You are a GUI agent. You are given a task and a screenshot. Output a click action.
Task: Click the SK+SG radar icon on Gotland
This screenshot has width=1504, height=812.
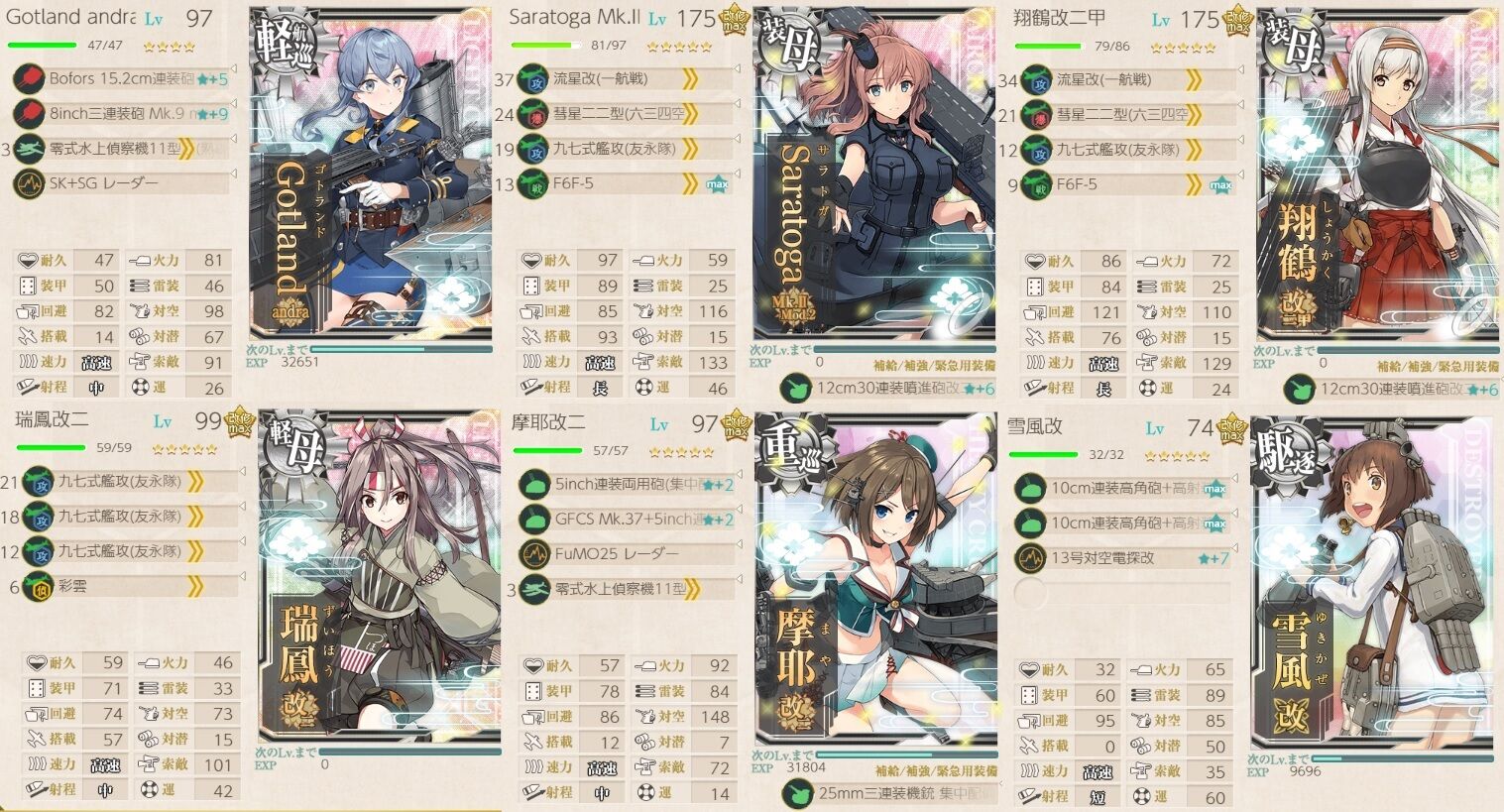pyautogui.click(x=28, y=183)
